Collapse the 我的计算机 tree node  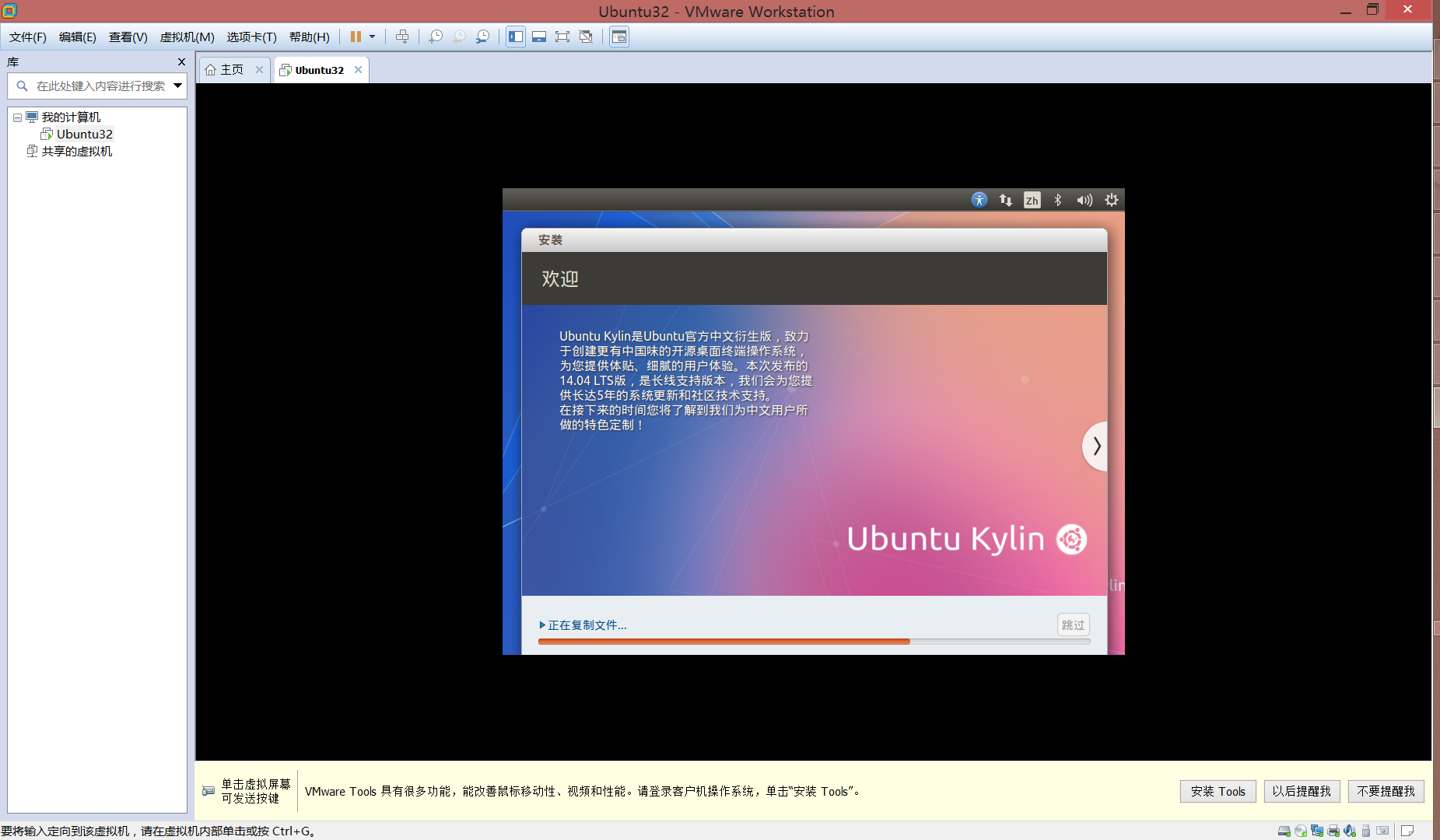pyautogui.click(x=17, y=117)
